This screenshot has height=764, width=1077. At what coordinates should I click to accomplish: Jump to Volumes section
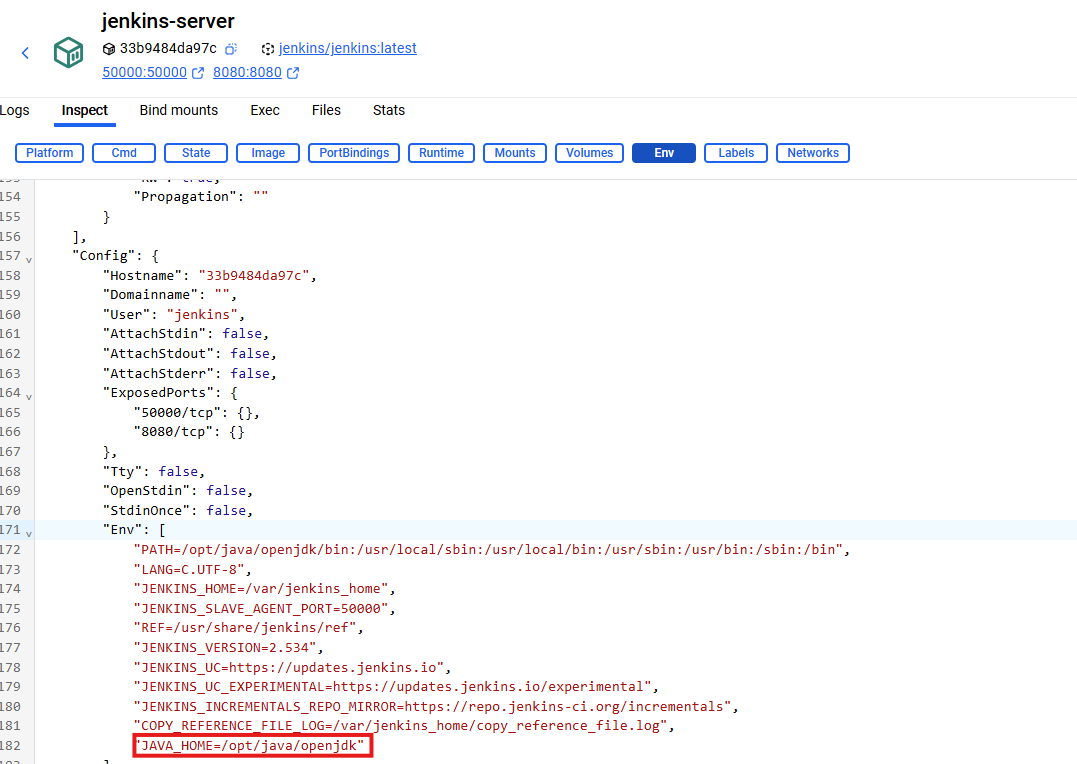[589, 153]
